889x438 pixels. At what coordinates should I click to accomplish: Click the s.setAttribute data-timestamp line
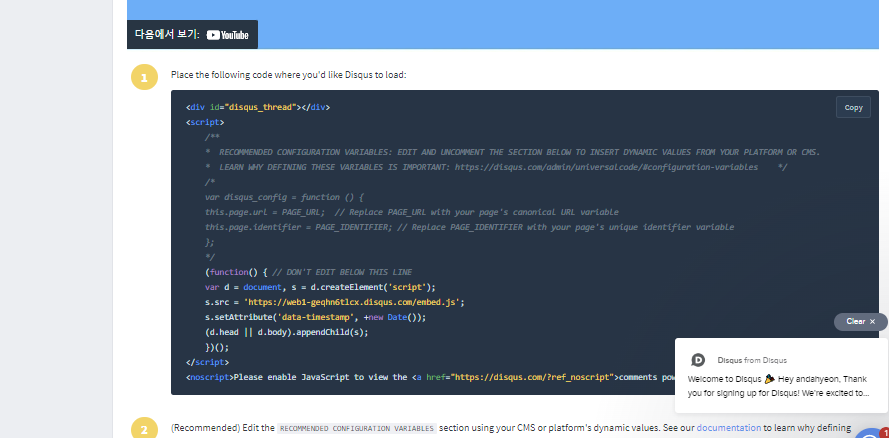[x=315, y=317]
